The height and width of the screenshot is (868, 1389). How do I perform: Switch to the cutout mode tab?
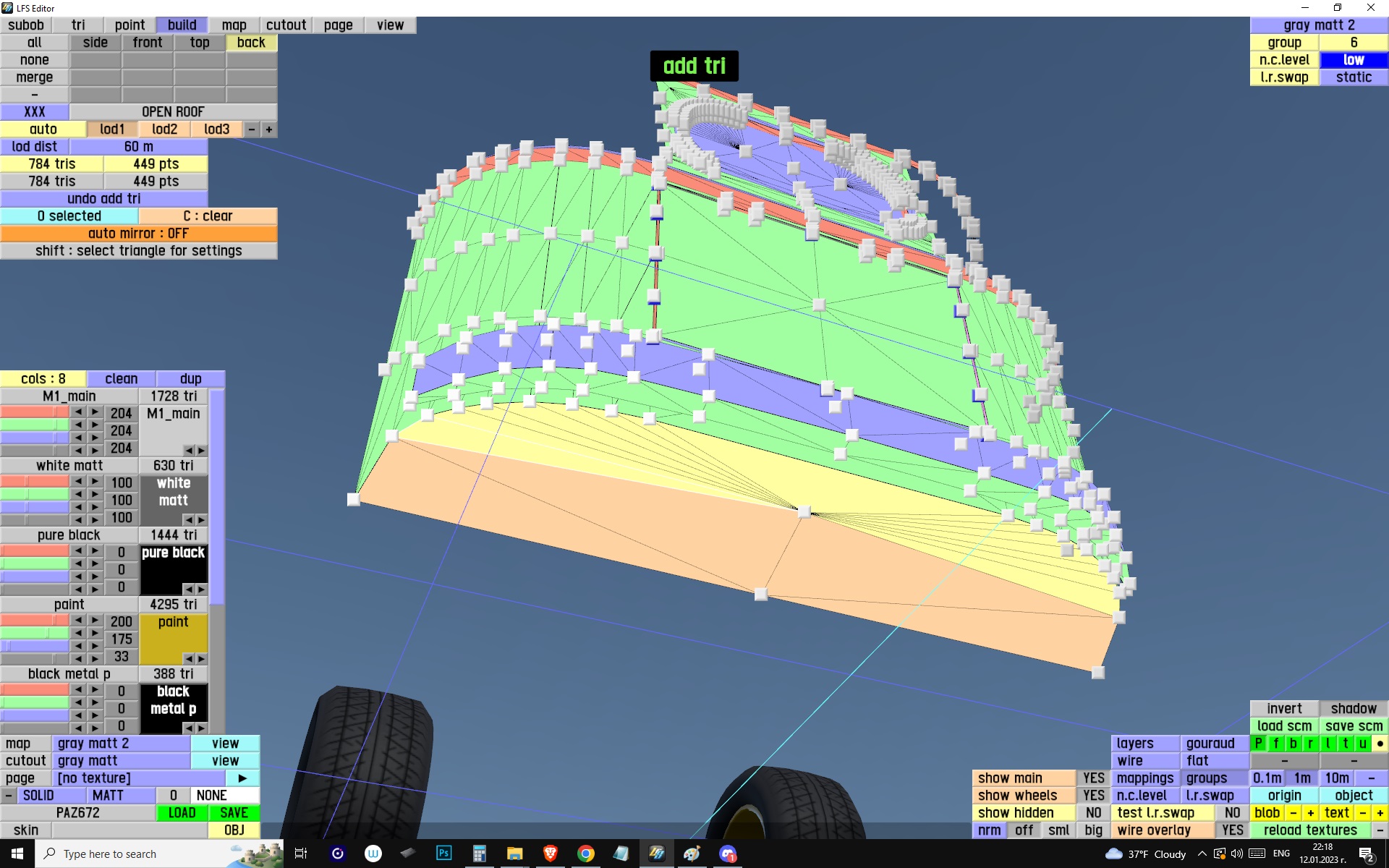click(x=286, y=25)
